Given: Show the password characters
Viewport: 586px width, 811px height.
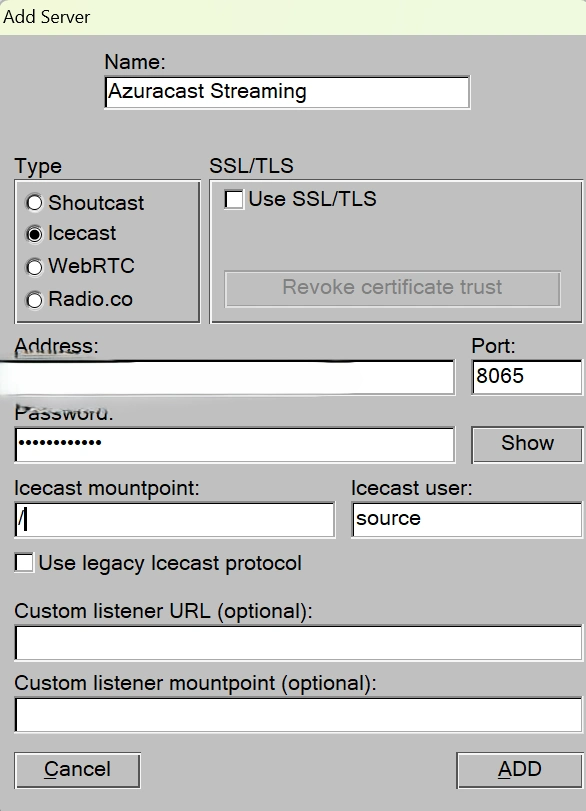Looking at the screenshot, I should coord(527,444).
